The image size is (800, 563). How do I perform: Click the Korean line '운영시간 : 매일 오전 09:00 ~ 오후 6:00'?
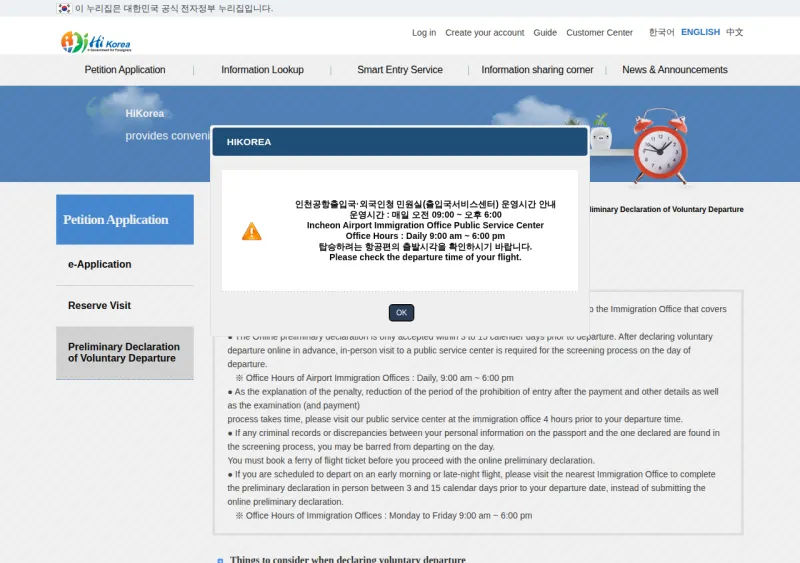click(425, 215)
